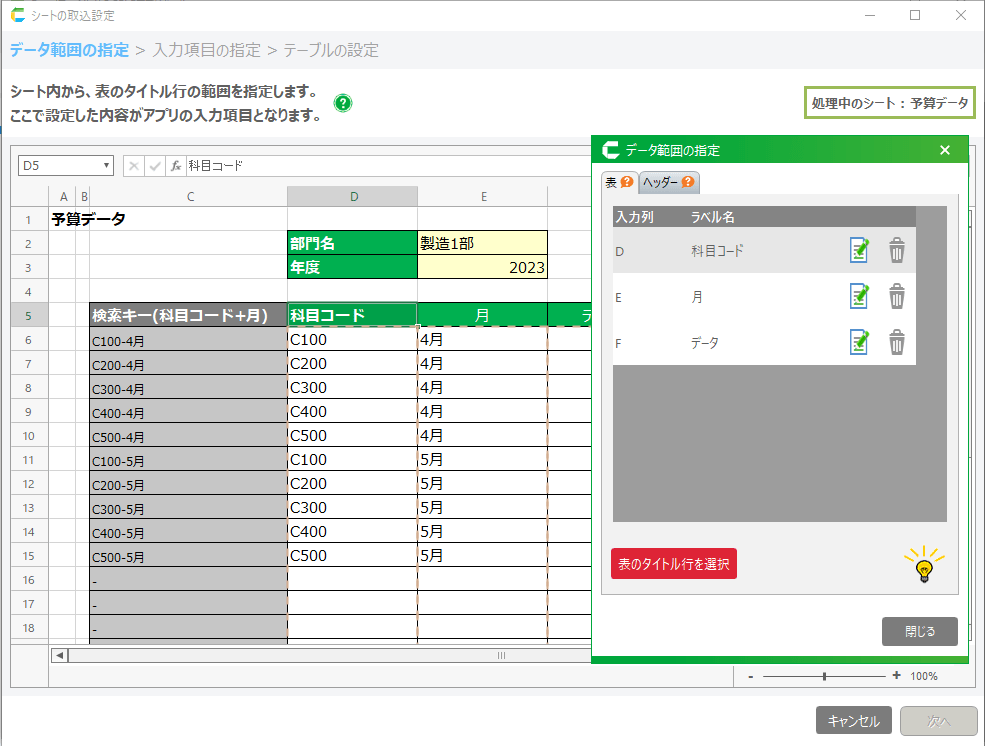The height and width of the screenshot is (746, 985).
Task: Close the データ範囲の指定 panel with X
Action: 945,151
